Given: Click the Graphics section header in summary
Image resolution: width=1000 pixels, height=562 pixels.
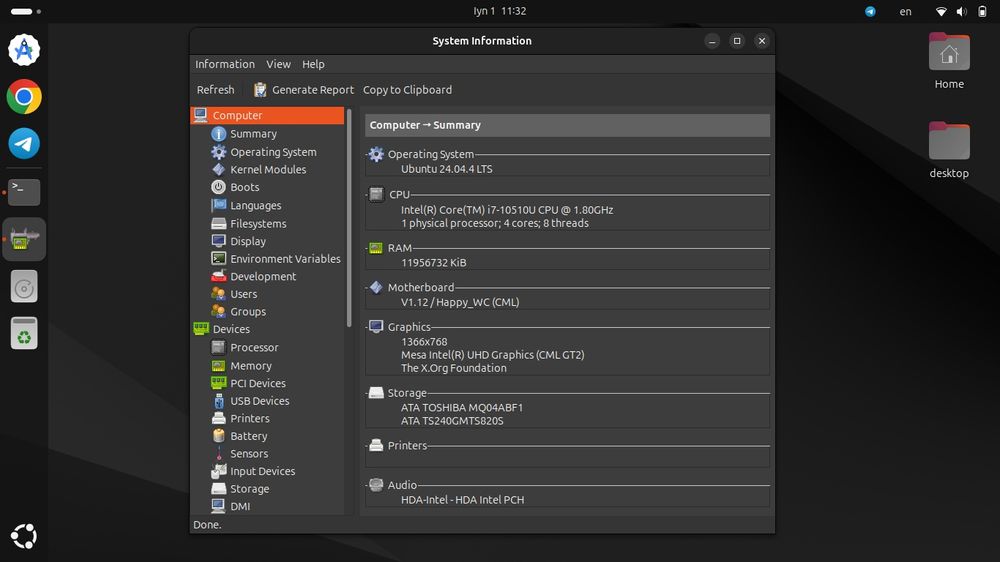Looking at the screenshot, I should click(x=409, y=327).
